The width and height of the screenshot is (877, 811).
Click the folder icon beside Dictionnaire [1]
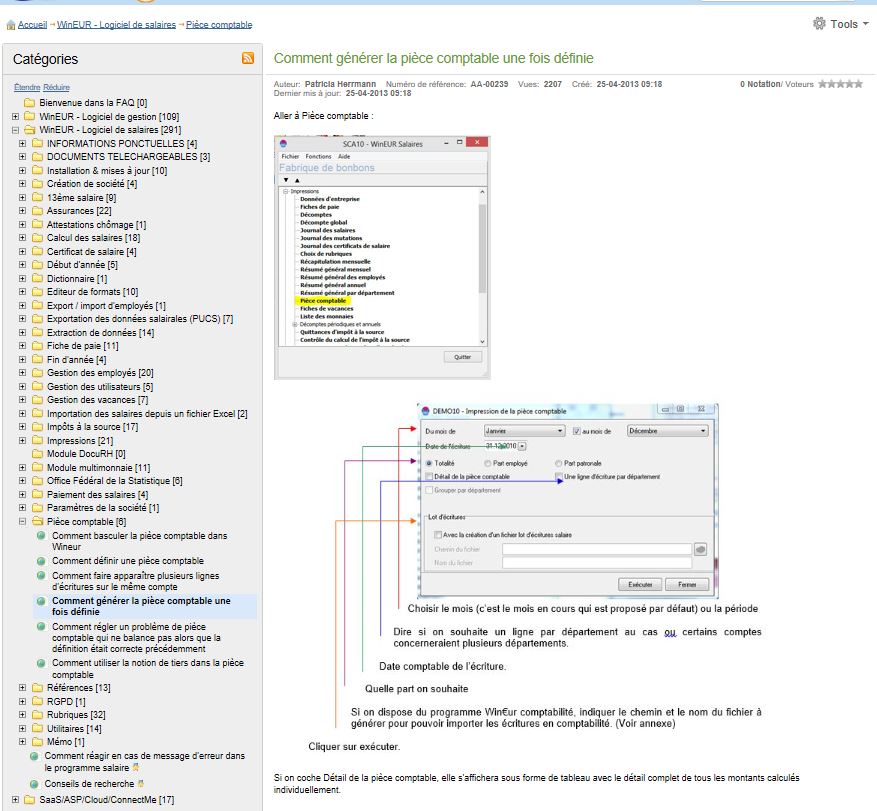[37, 279]
